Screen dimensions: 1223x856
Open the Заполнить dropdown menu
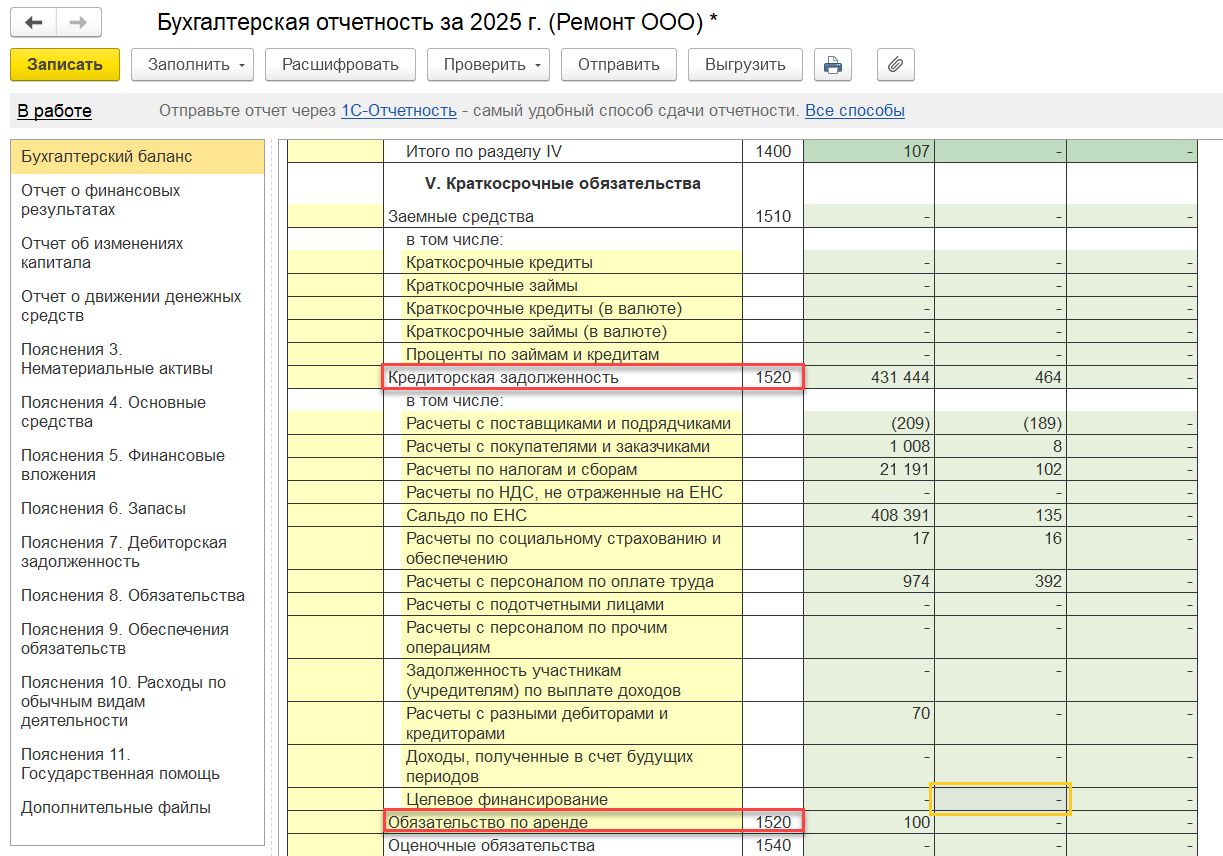pyautogui.click(x=192, y=65)
